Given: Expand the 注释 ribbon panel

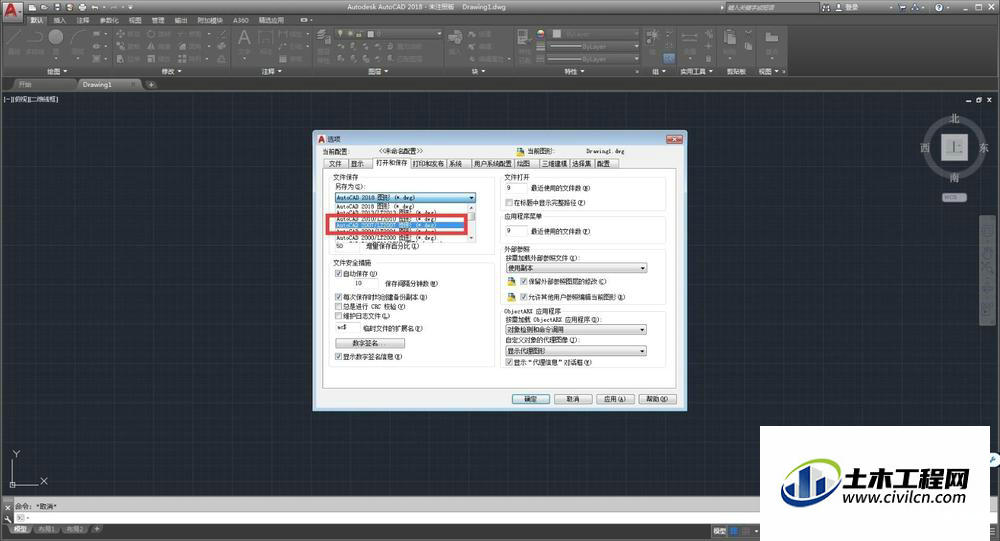Looking at the screenshot, I should 271,71.
